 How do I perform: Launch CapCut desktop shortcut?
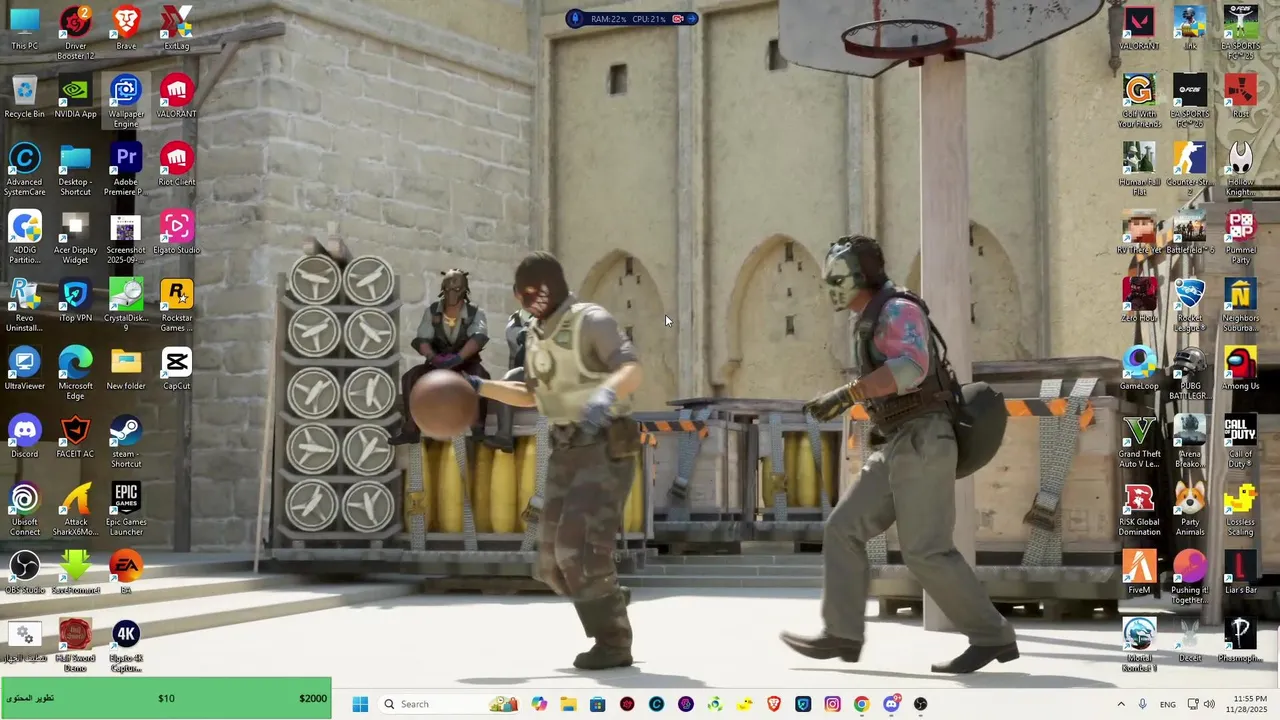click(177, 368)
